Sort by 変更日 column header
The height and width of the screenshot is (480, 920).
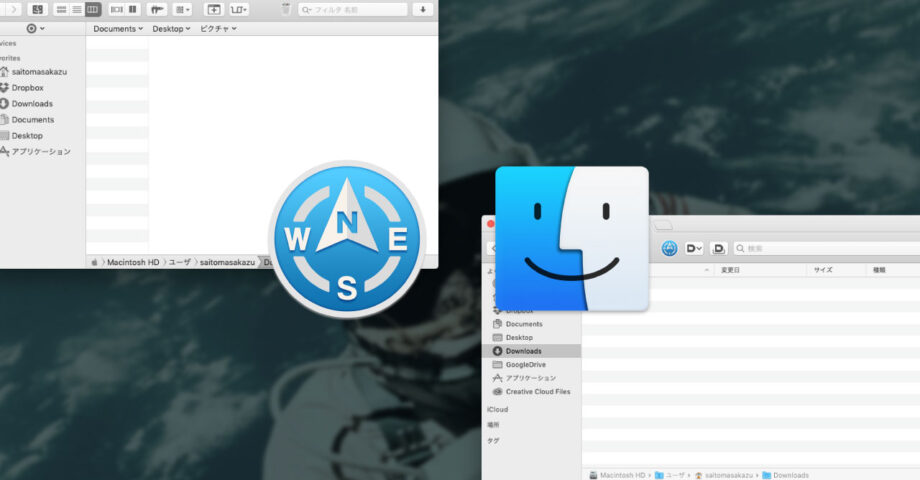[730, 270]
